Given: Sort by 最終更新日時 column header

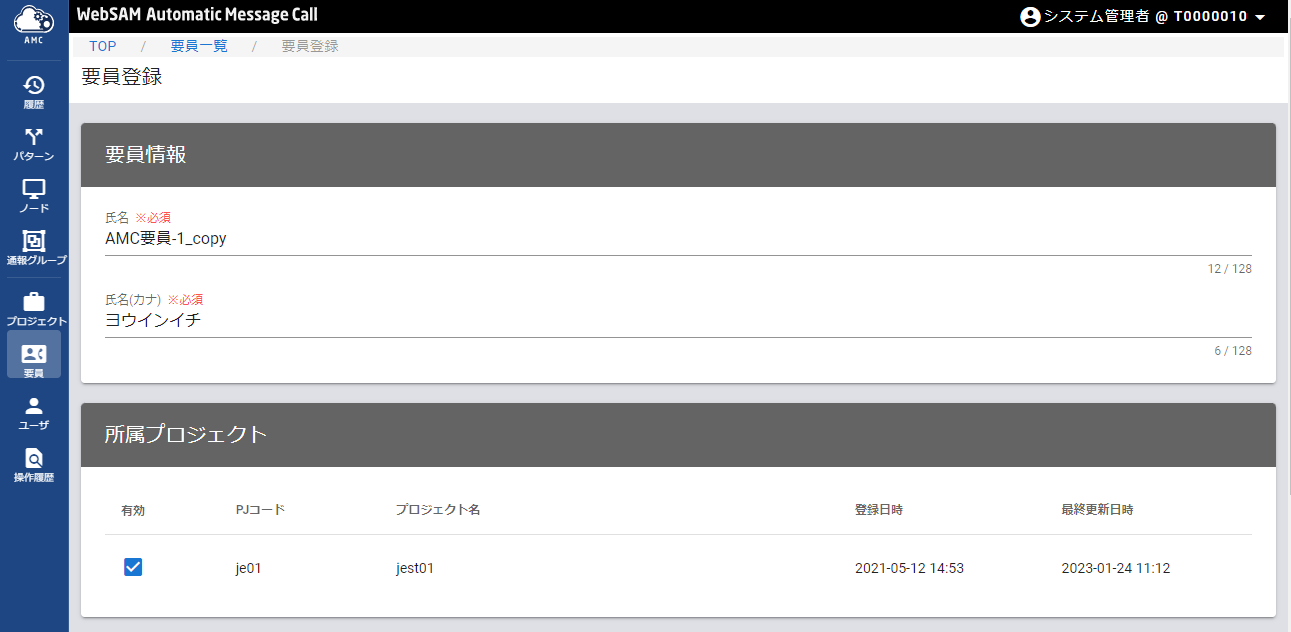Looking at the screenshot, I should click(x=1098, y=510).
